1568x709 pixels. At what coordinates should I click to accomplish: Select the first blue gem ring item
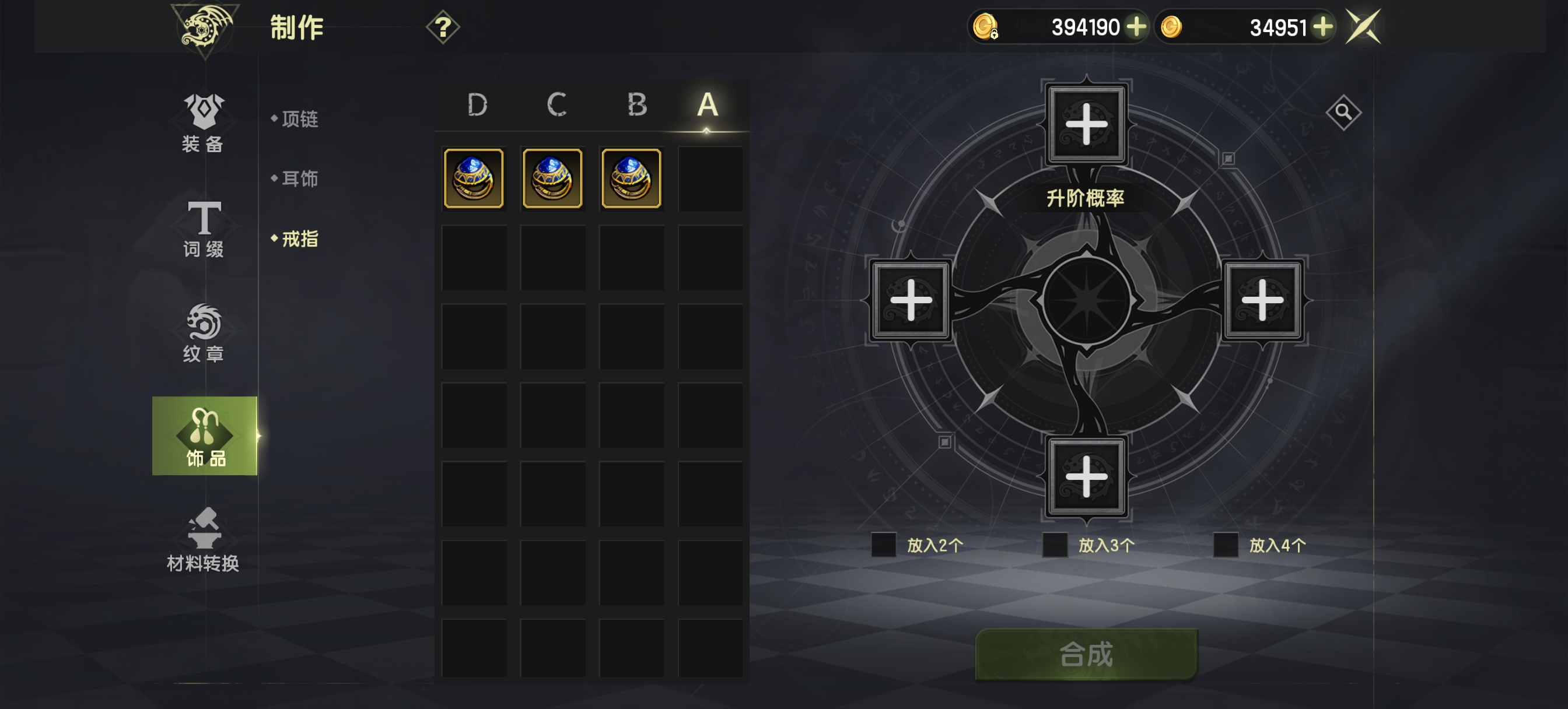coord(474,178)
